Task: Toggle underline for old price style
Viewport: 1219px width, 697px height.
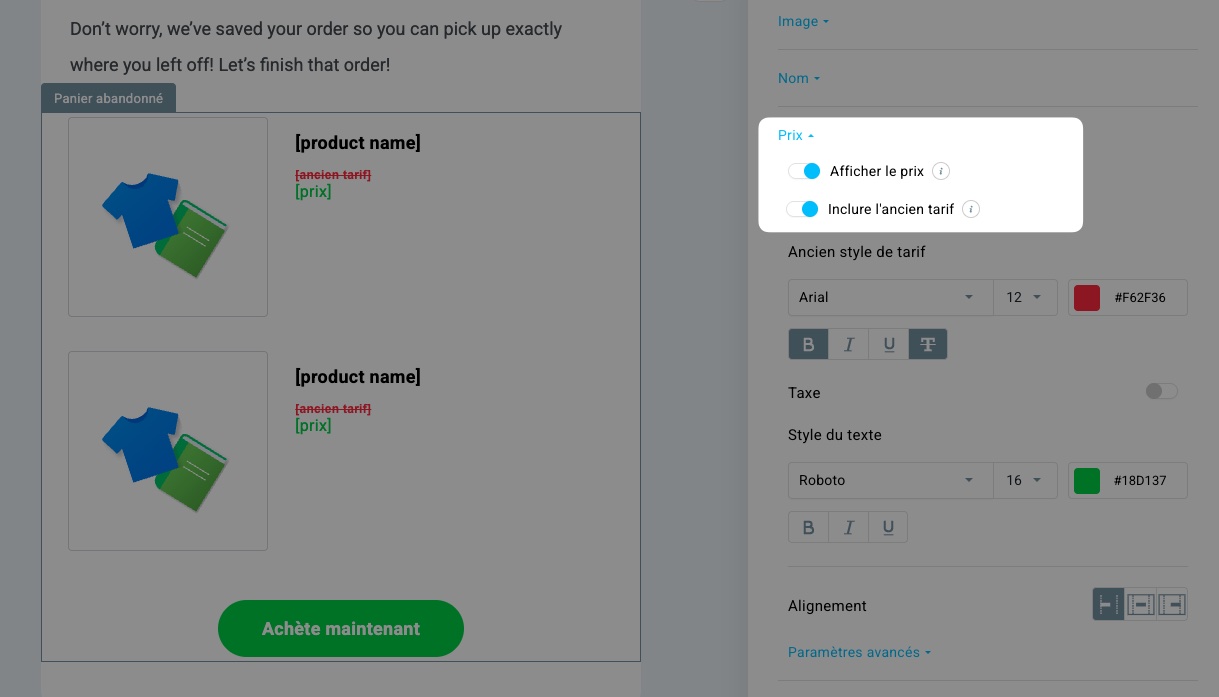Action: point(889,345)
